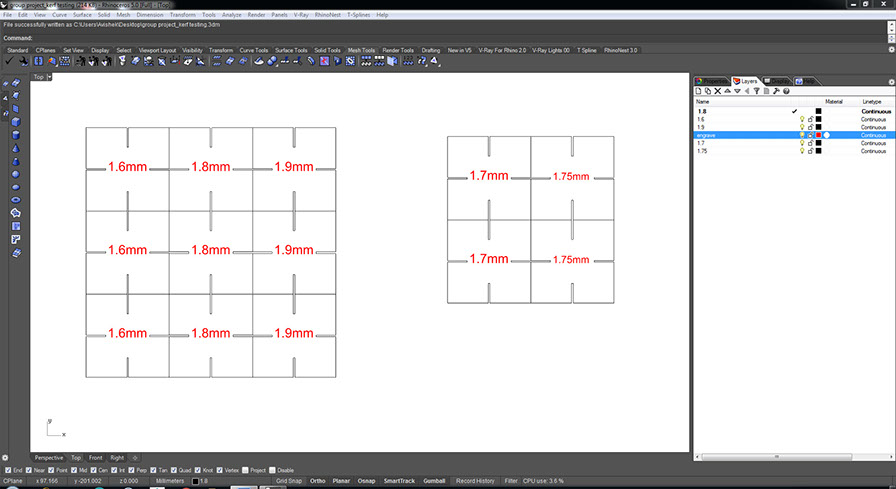Select the cylinder tool in left sidebar
The width and height of the screenshot is (896, 489).
(x=16, y=135)
